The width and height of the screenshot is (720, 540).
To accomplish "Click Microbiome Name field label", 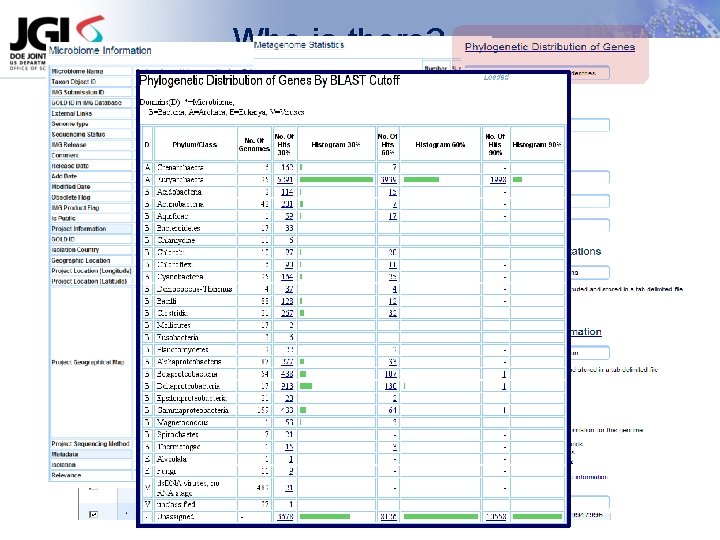I will (x=77, y=72).
